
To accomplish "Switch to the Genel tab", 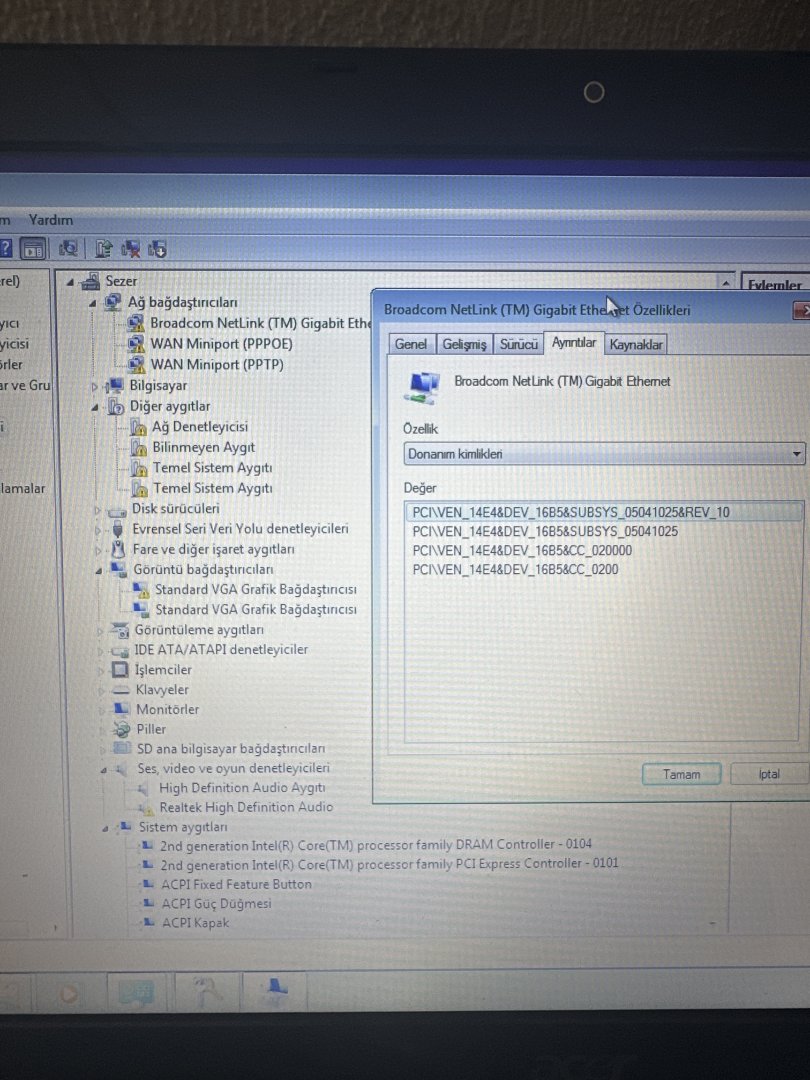I will 411,344.
